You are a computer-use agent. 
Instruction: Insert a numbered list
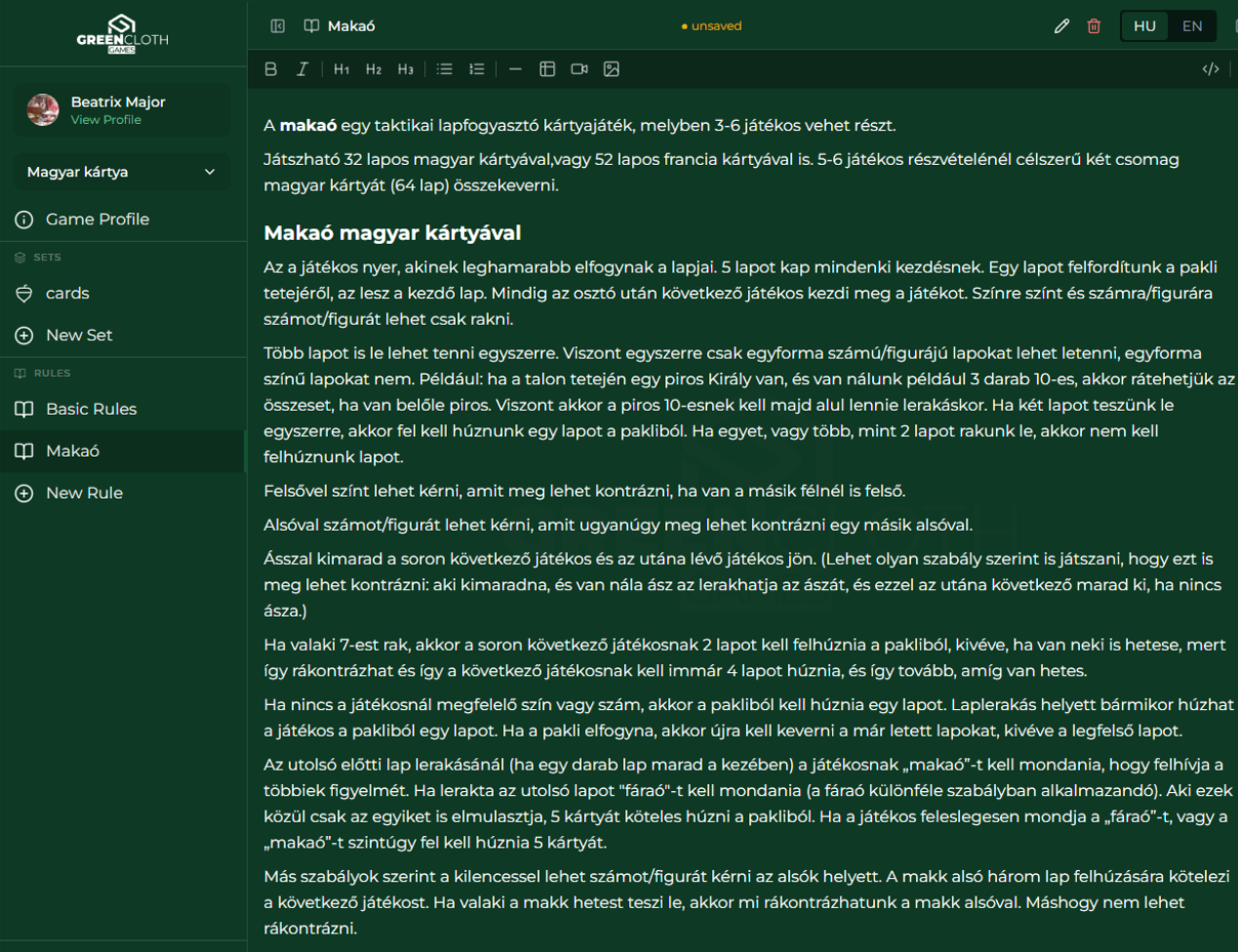click(x=476, y=68)
